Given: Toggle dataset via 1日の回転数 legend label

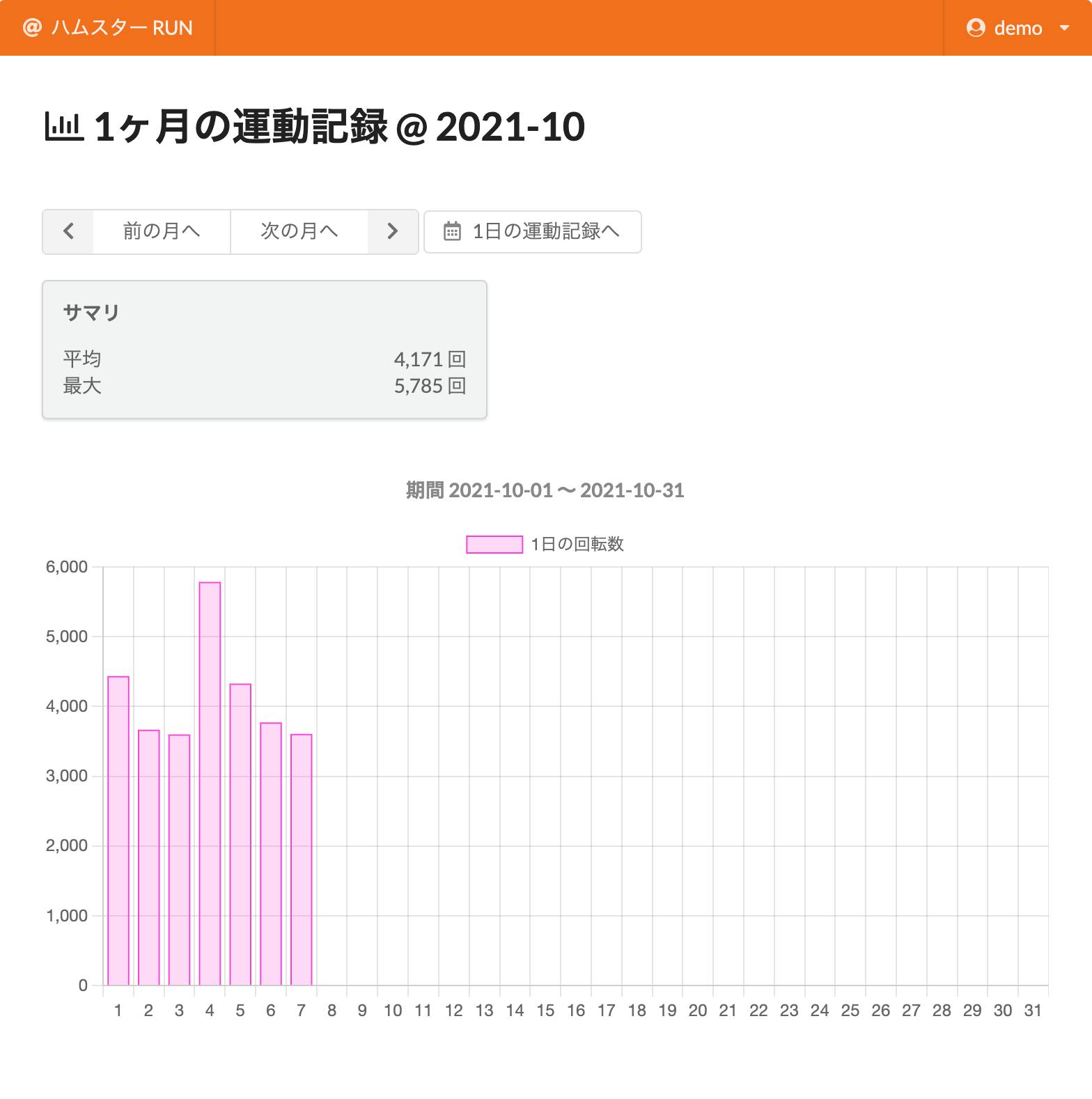Looking at the screenshot, I should (577, 544).
